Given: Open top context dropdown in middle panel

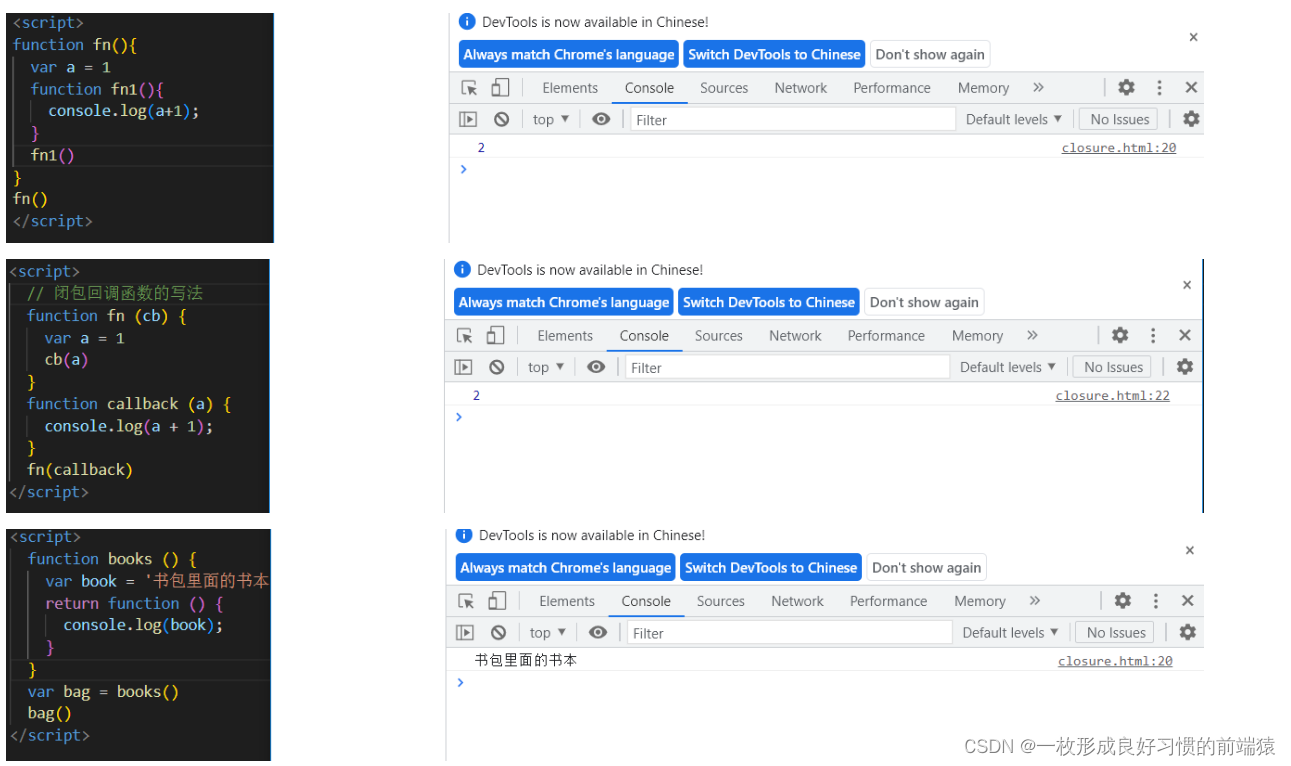Looking at the screenshot, I should point(546,367).
